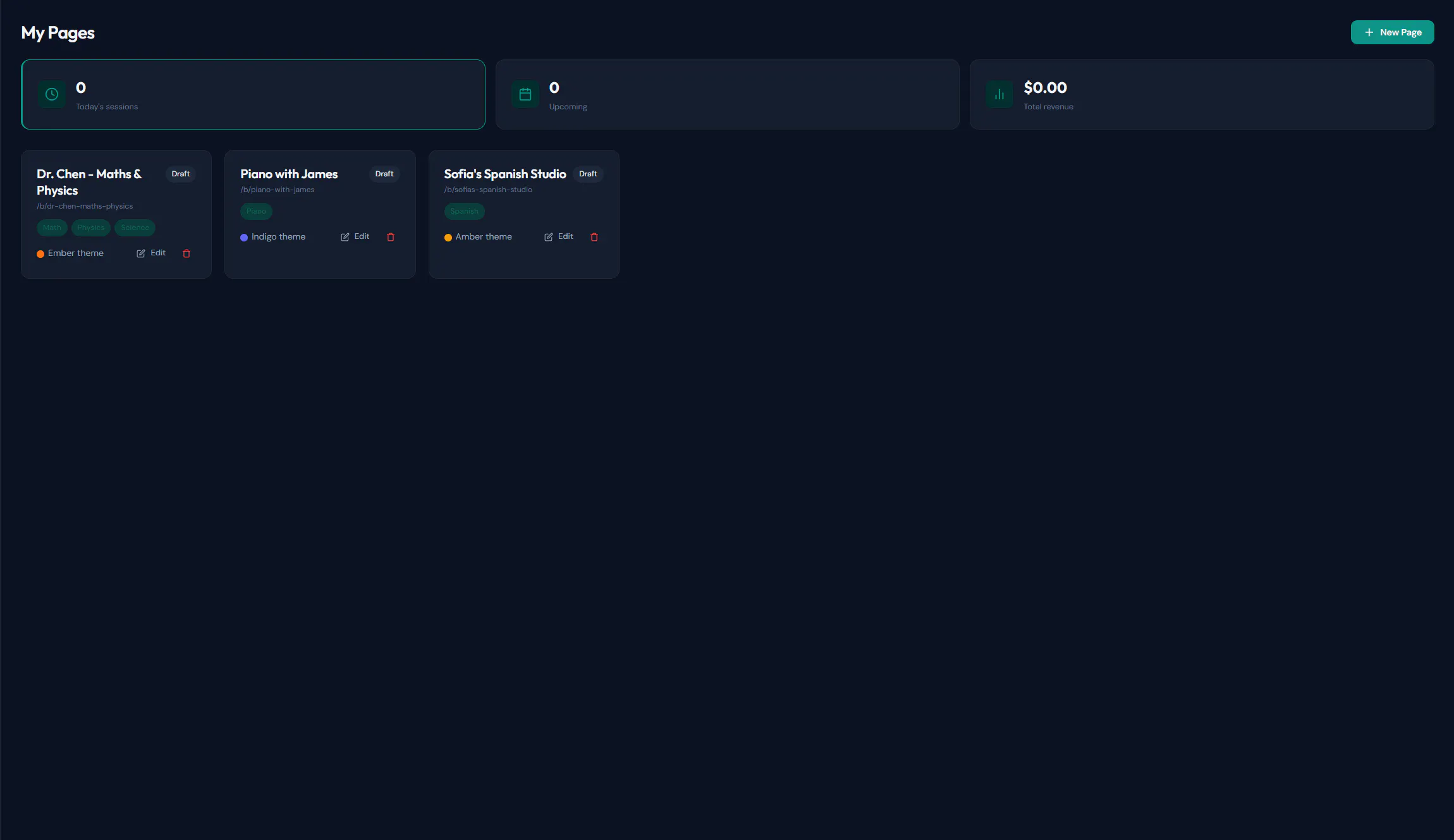Click the plus icon in New Page
This screenshot has height=840, width=1454.
(1369, 32)
